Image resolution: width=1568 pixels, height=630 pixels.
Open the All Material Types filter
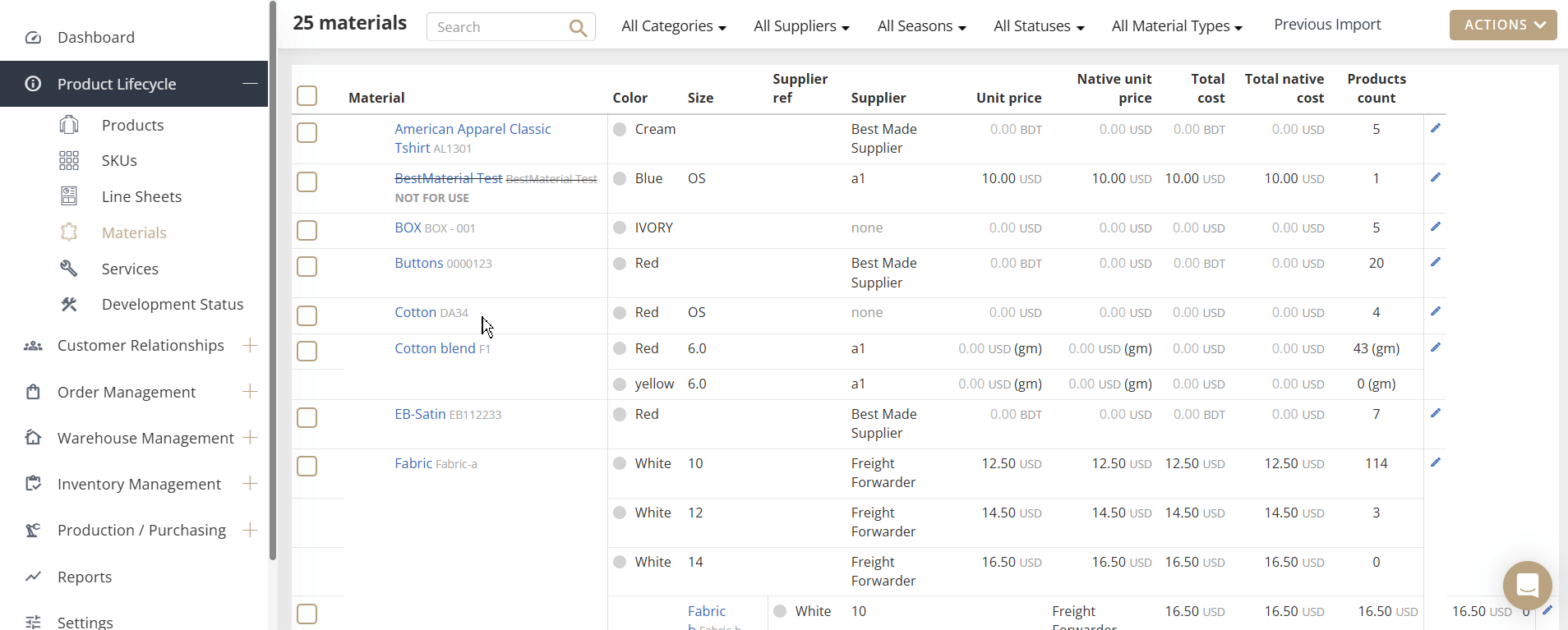coord(1177,26)
